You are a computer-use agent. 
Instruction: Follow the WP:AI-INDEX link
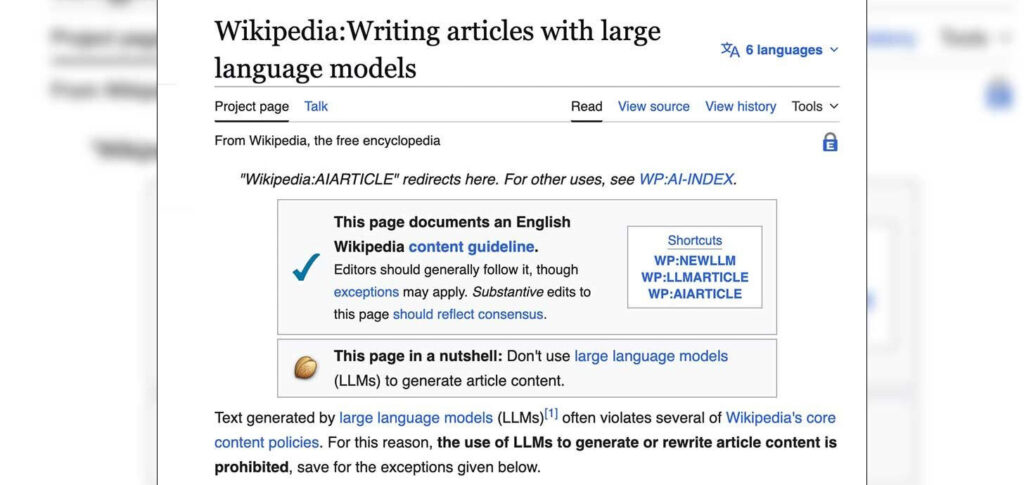(686, 180)
